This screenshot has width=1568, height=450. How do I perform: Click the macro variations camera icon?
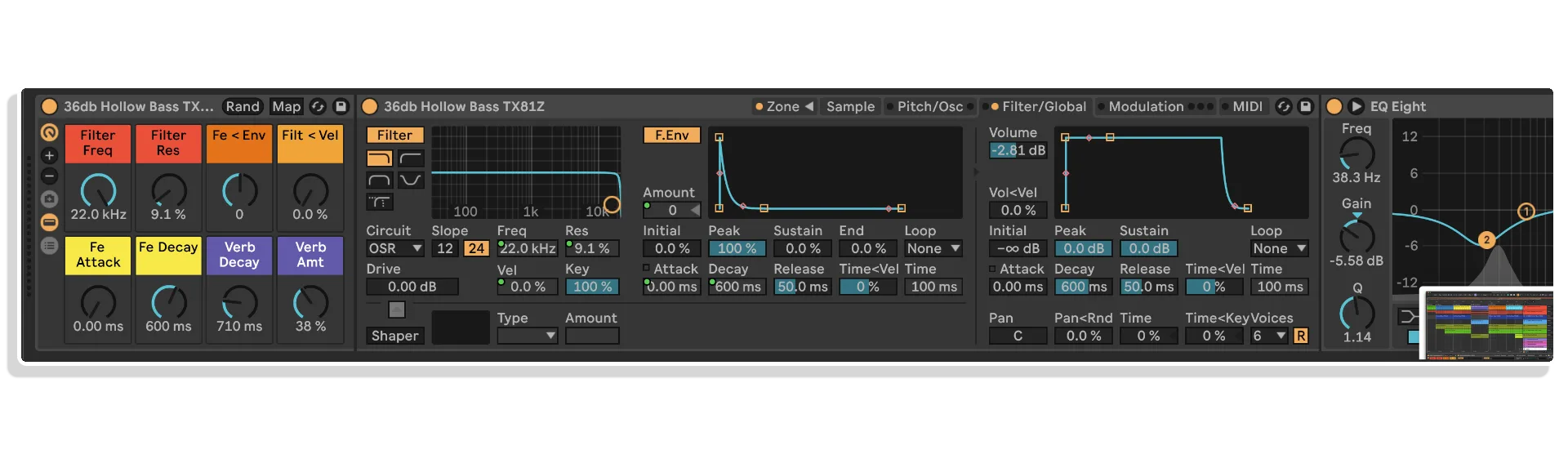coord(49,199)
